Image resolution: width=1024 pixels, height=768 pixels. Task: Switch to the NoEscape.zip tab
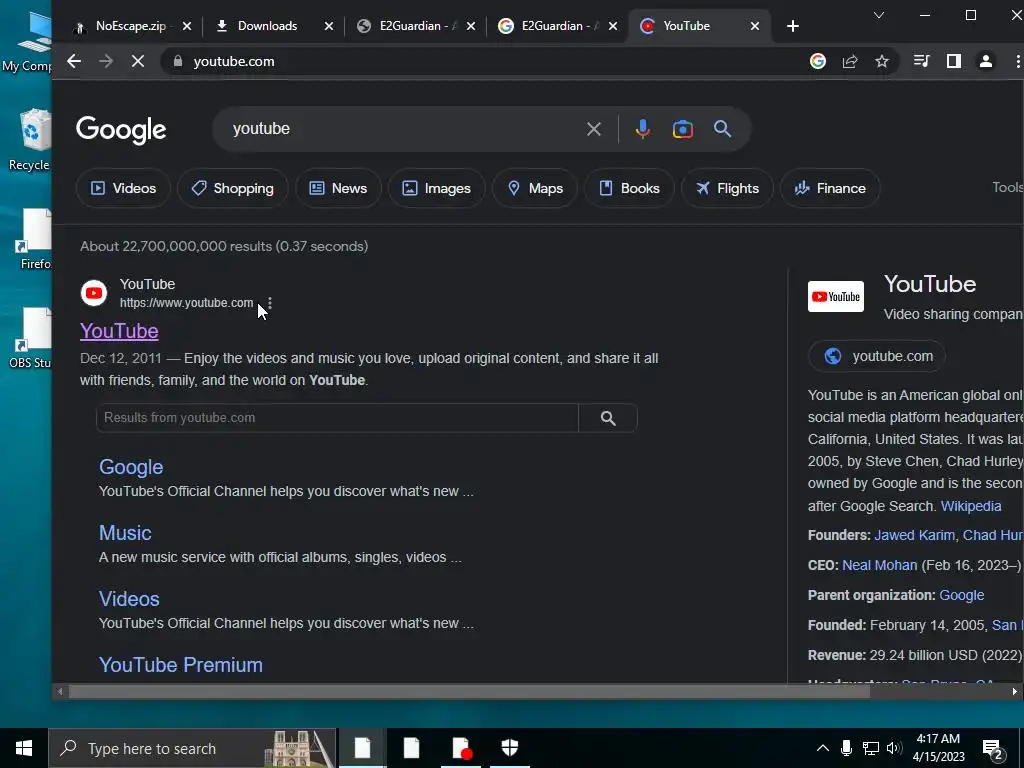(x=129, y=26)
